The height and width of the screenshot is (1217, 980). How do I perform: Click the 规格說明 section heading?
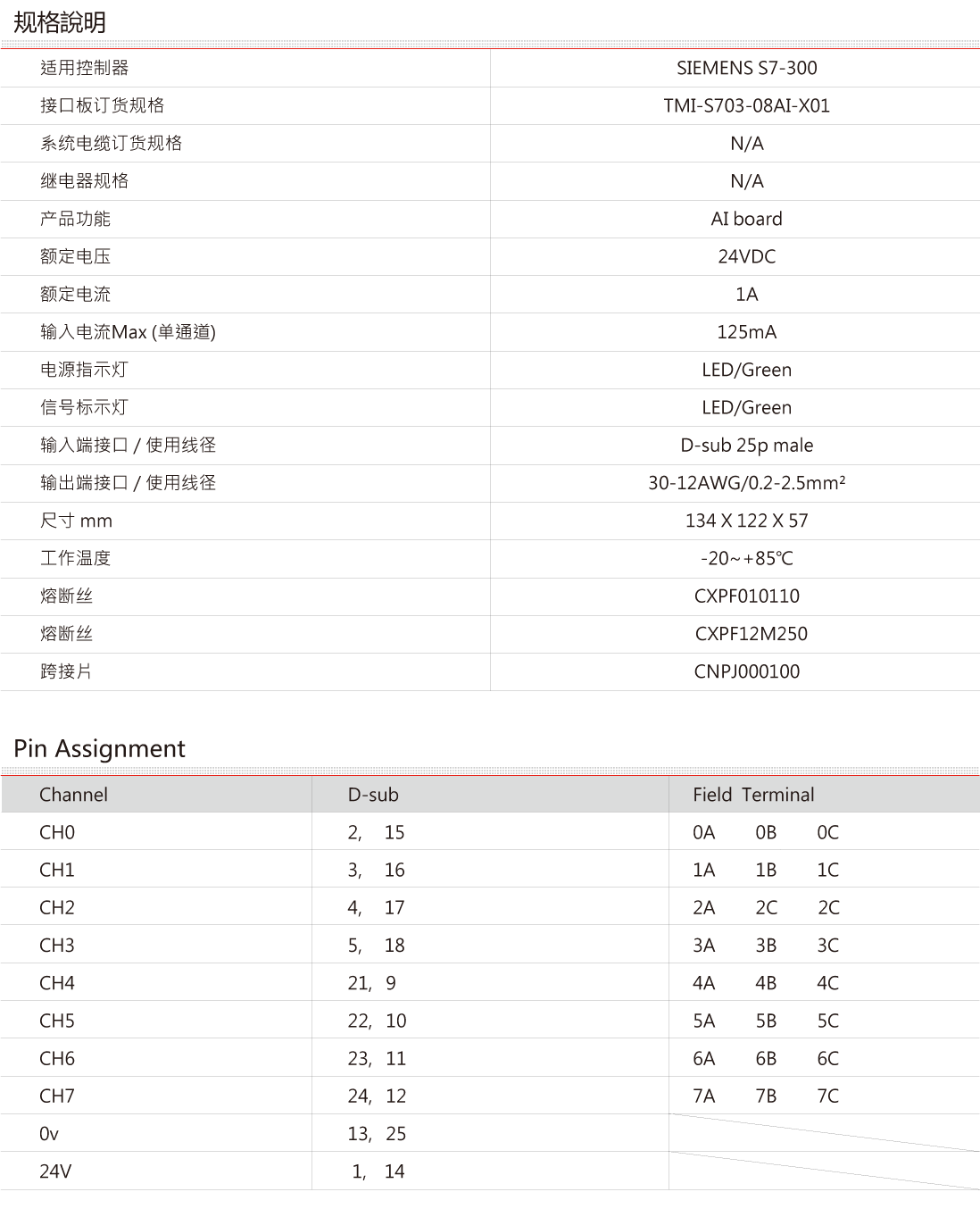click(x=60, y=22)
